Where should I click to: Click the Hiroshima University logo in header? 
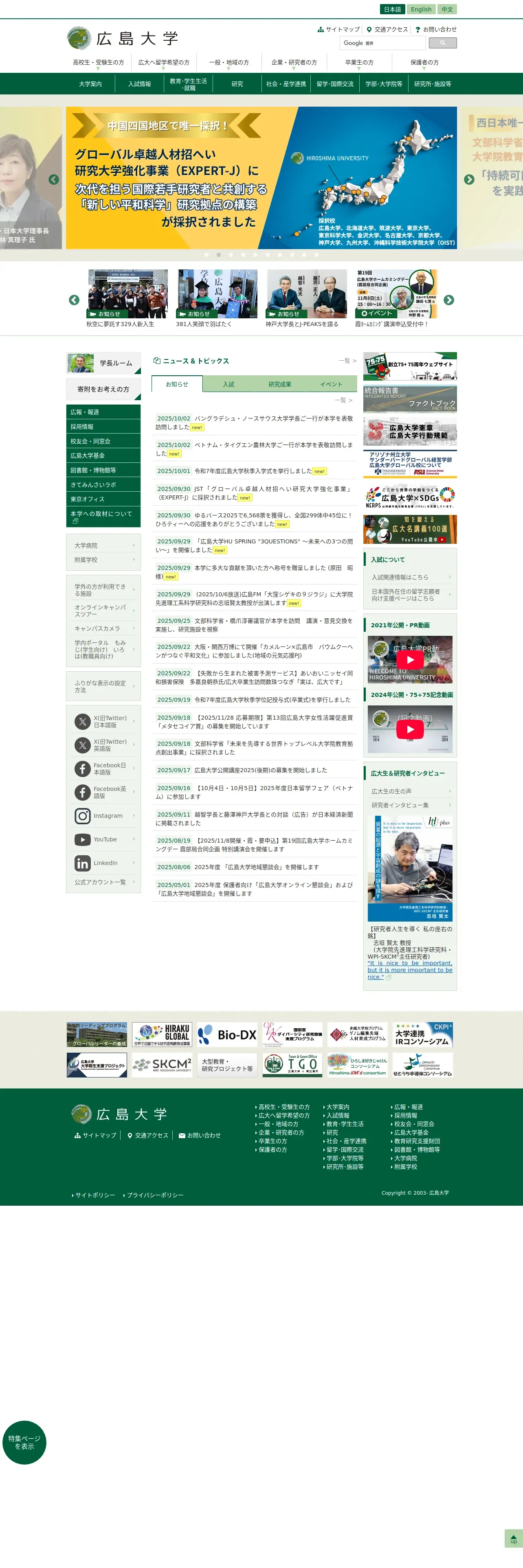(x=122, y=38)
